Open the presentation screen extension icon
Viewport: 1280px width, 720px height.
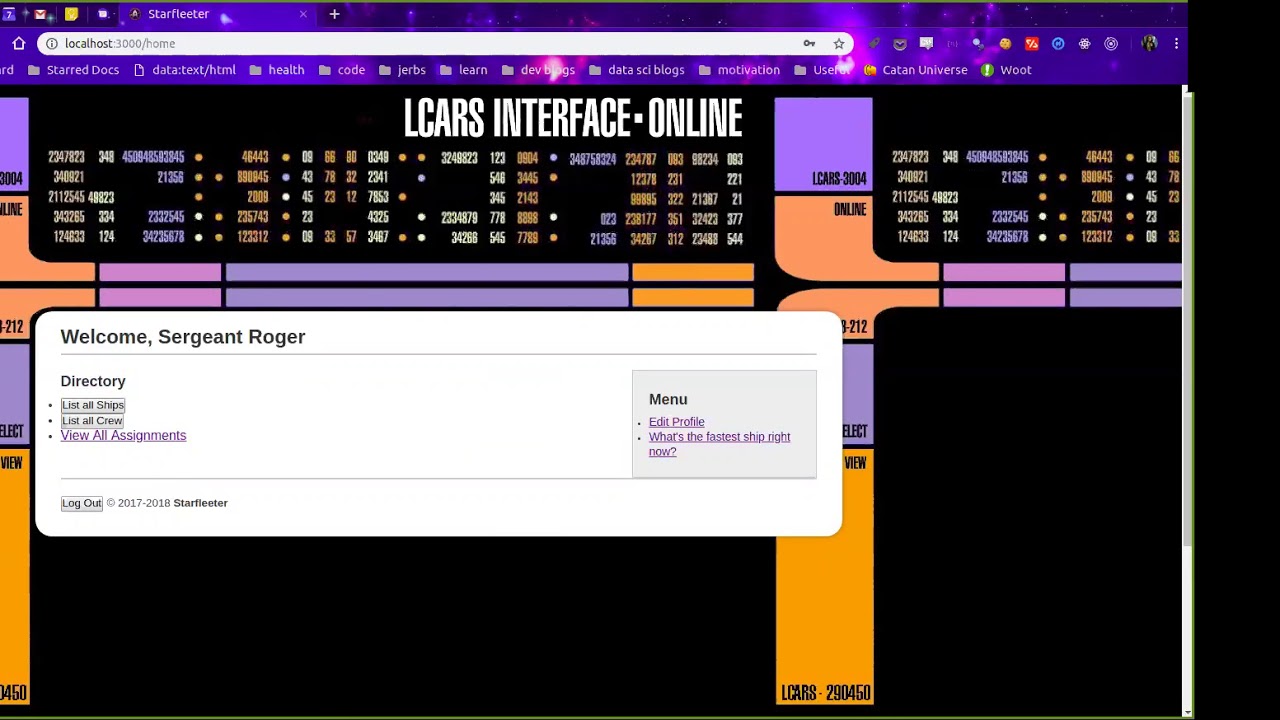click(x=926, y=43)
